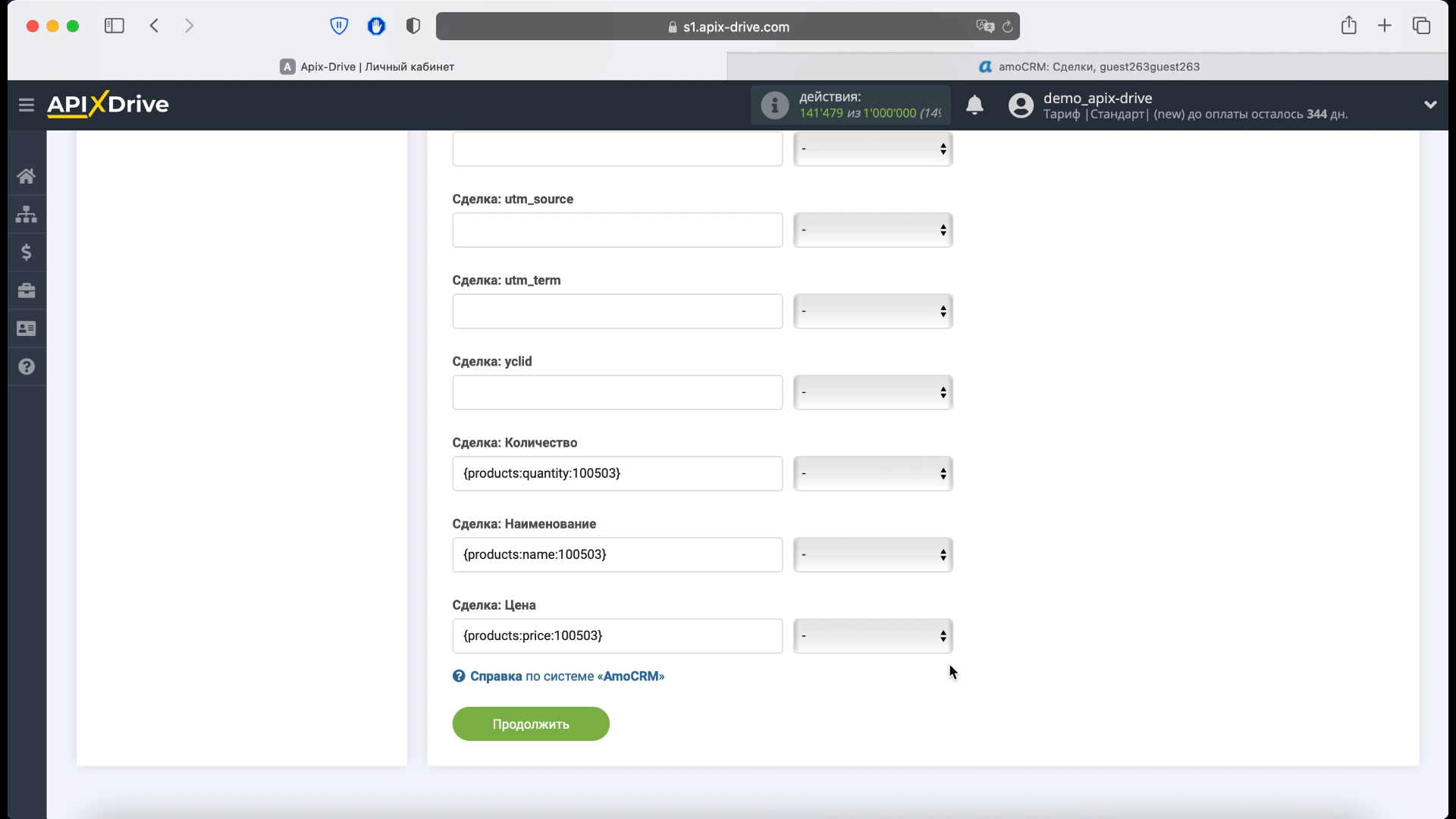This screenshot has height=819, width=1456.
Task: Open the dollar billing icon in sidebar
Action: point(27,252)
